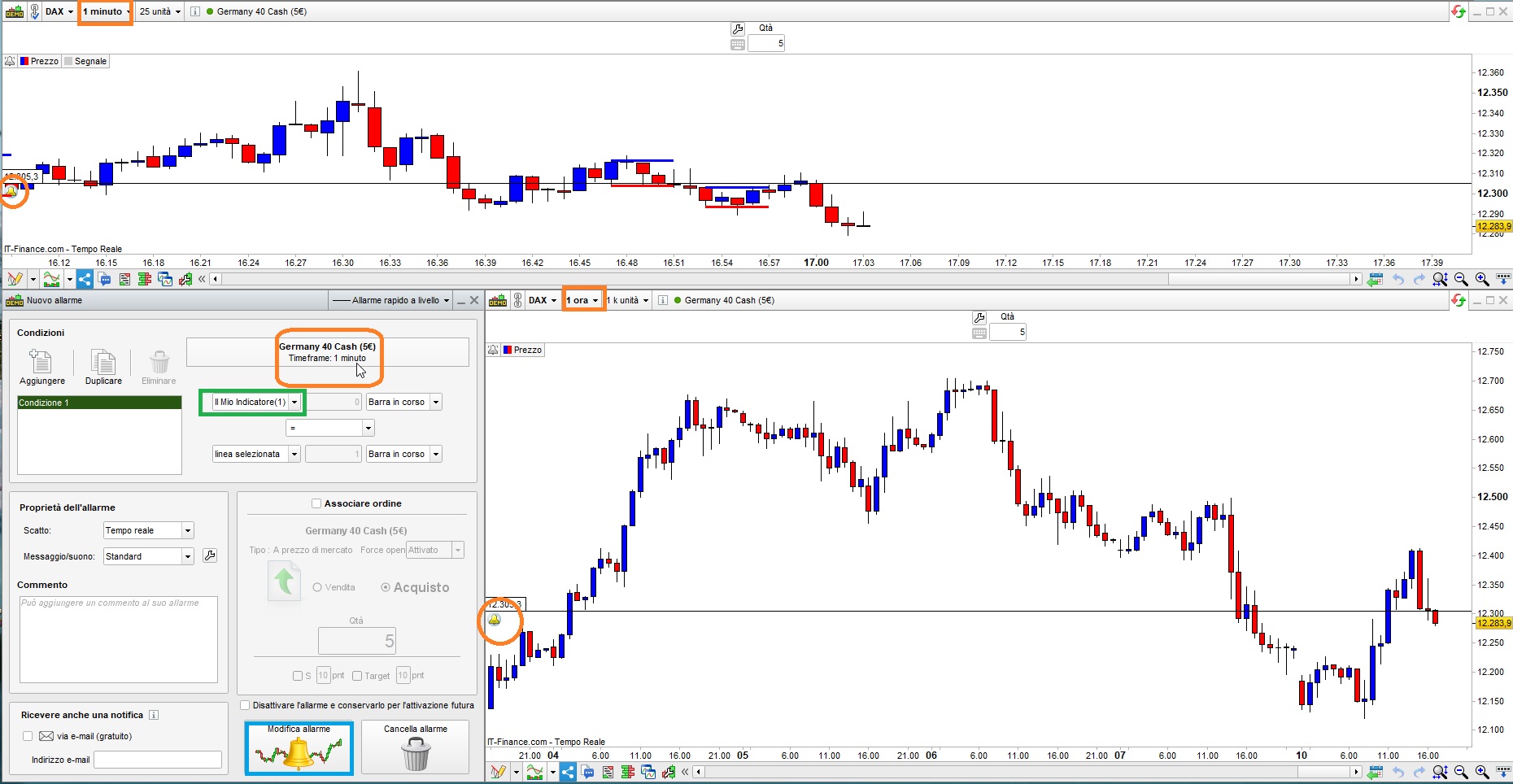This screenshot has height=784, width=1513.
Task: Click duplicate chart window icon in 1-minute chart toolbar
Action: [165, 279]
